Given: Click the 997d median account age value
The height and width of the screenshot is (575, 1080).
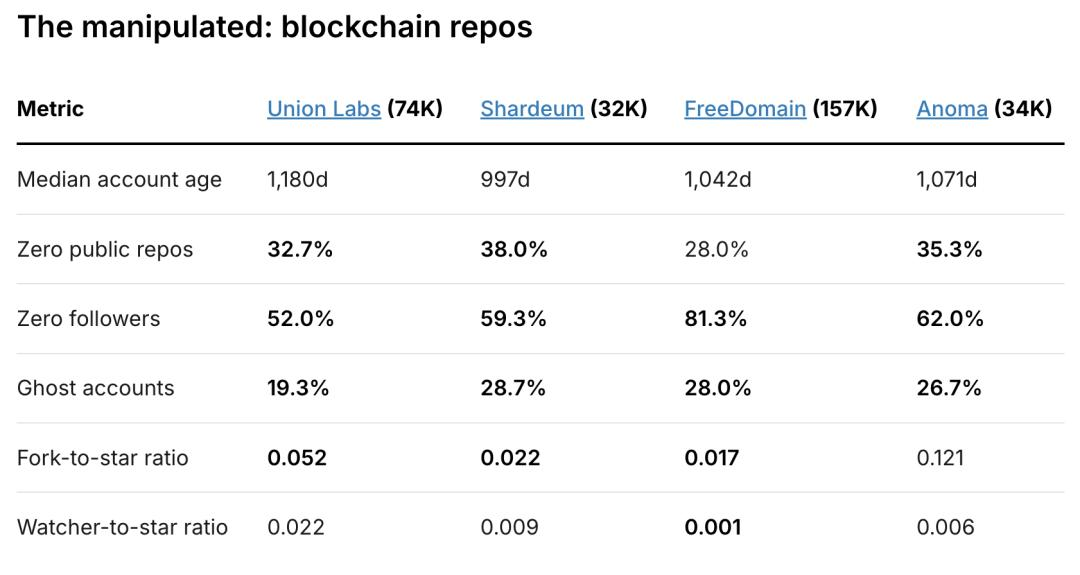Looking at the screenshot, I should pos(503,180).
